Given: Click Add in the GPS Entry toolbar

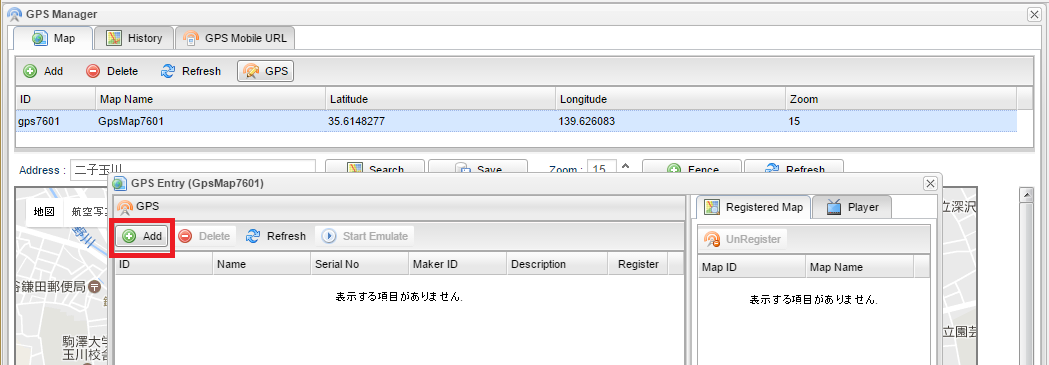Looking at the screenshot, I should [142, 236].
